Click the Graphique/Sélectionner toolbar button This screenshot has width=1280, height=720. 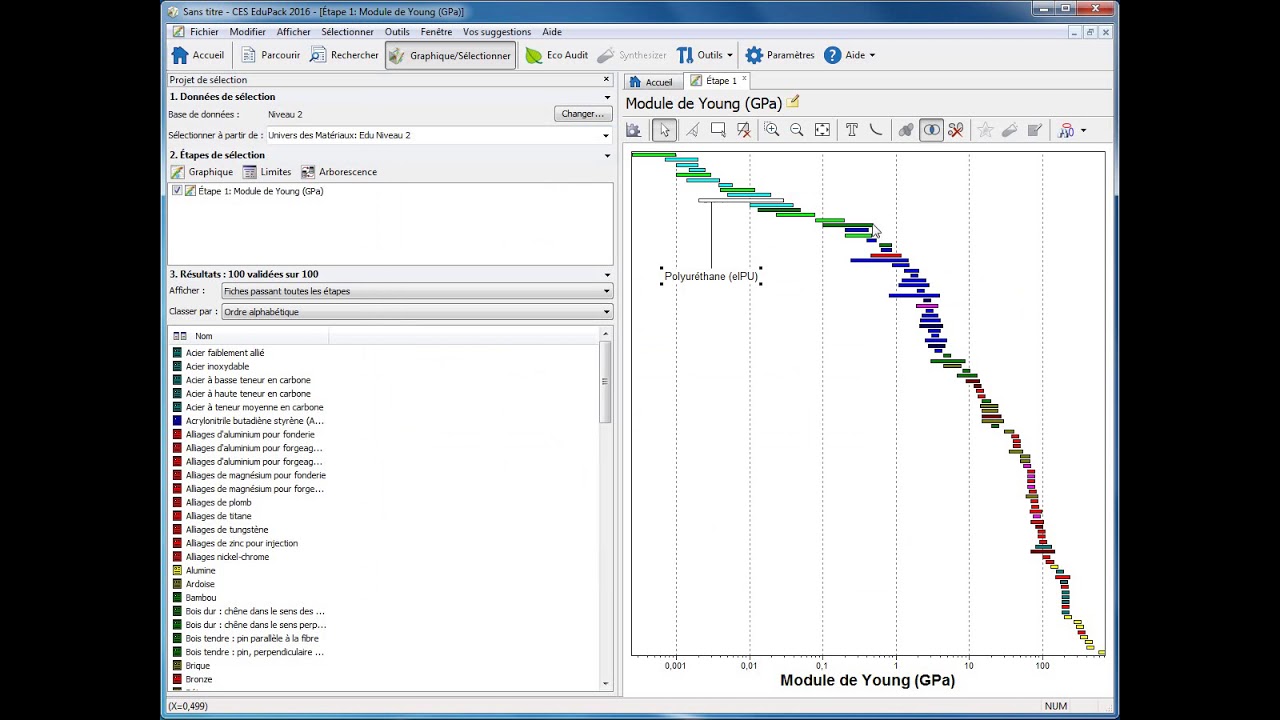[x=450, y=55]
